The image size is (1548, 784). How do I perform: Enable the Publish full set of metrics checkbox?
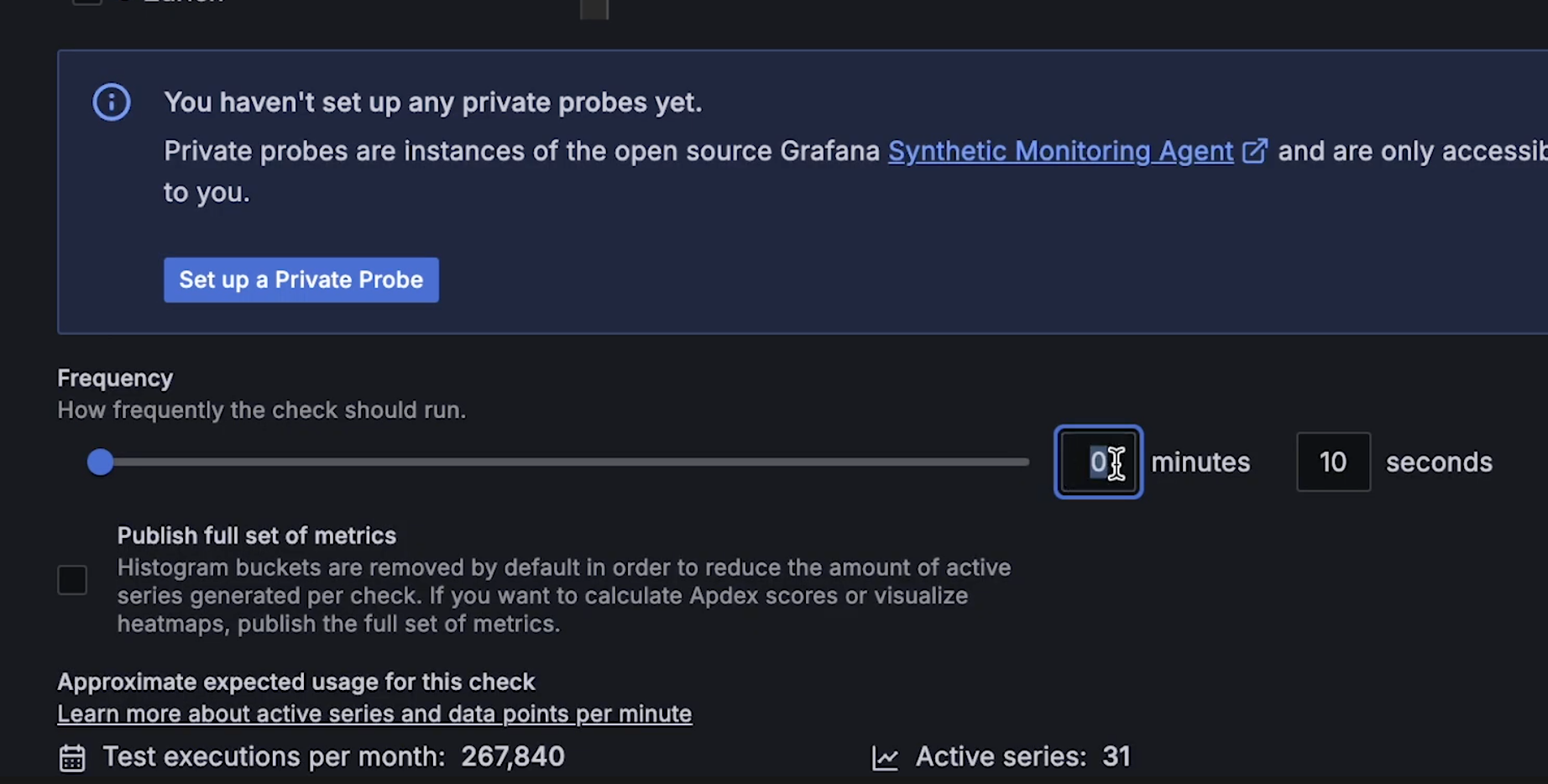click(x=72, y=579)
